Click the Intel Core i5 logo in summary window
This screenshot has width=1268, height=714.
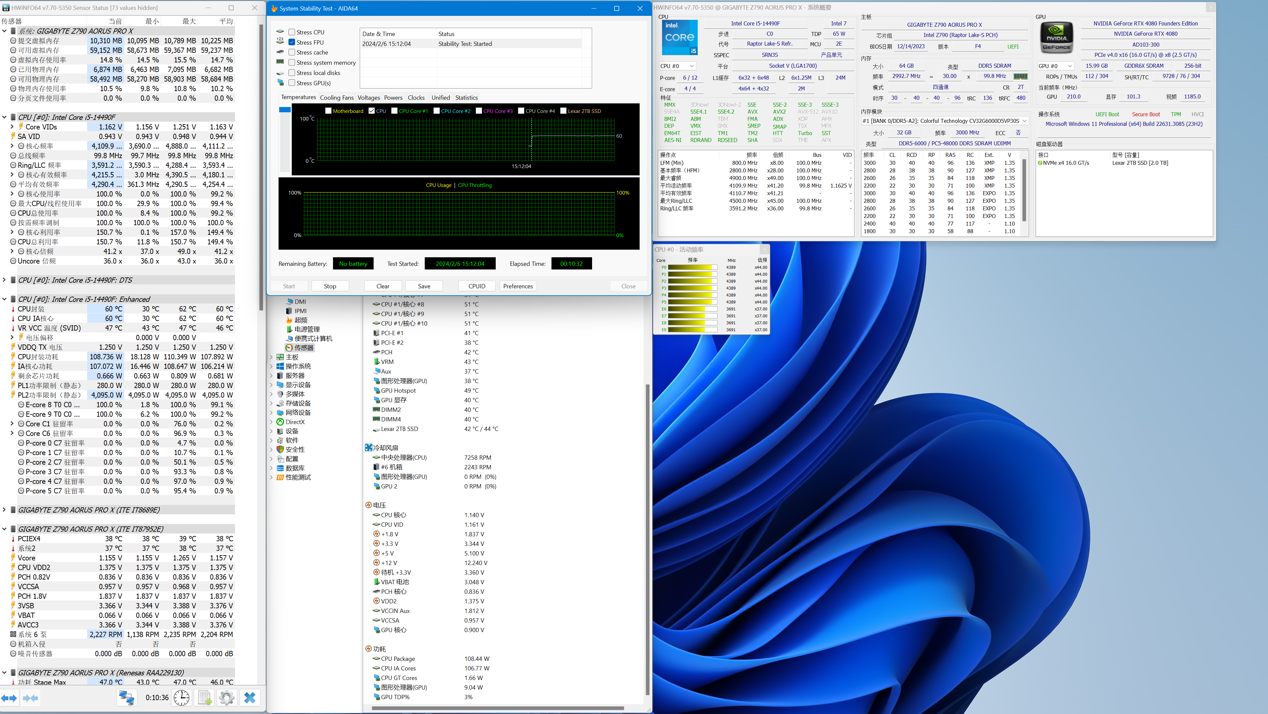[680, 38]
